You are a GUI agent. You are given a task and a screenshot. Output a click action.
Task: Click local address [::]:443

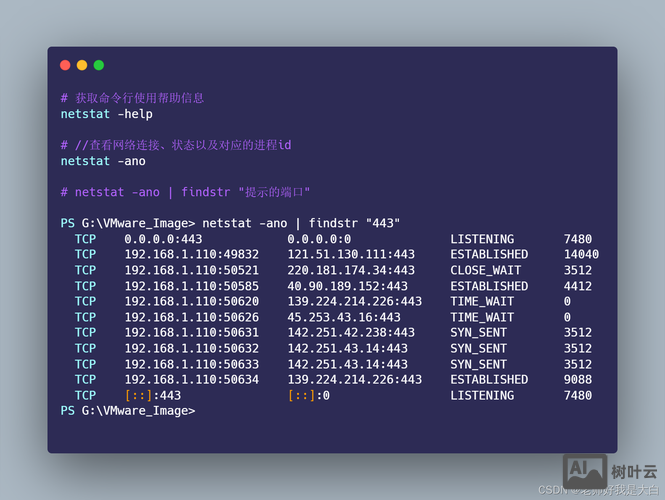pyautogui.click(x=153, y=396)
